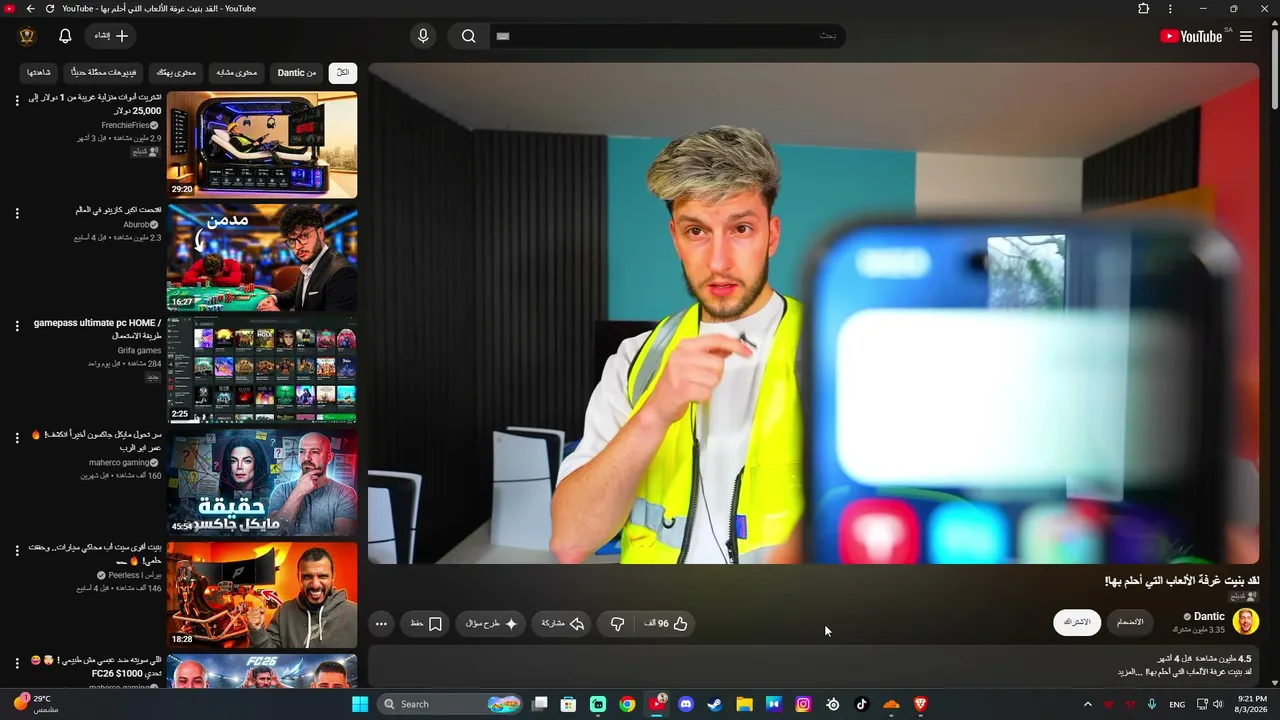Open the Peerless 18:28 video thumbnail
The height and width of the screenshot is (720, 1280).
tap(262, 595)
